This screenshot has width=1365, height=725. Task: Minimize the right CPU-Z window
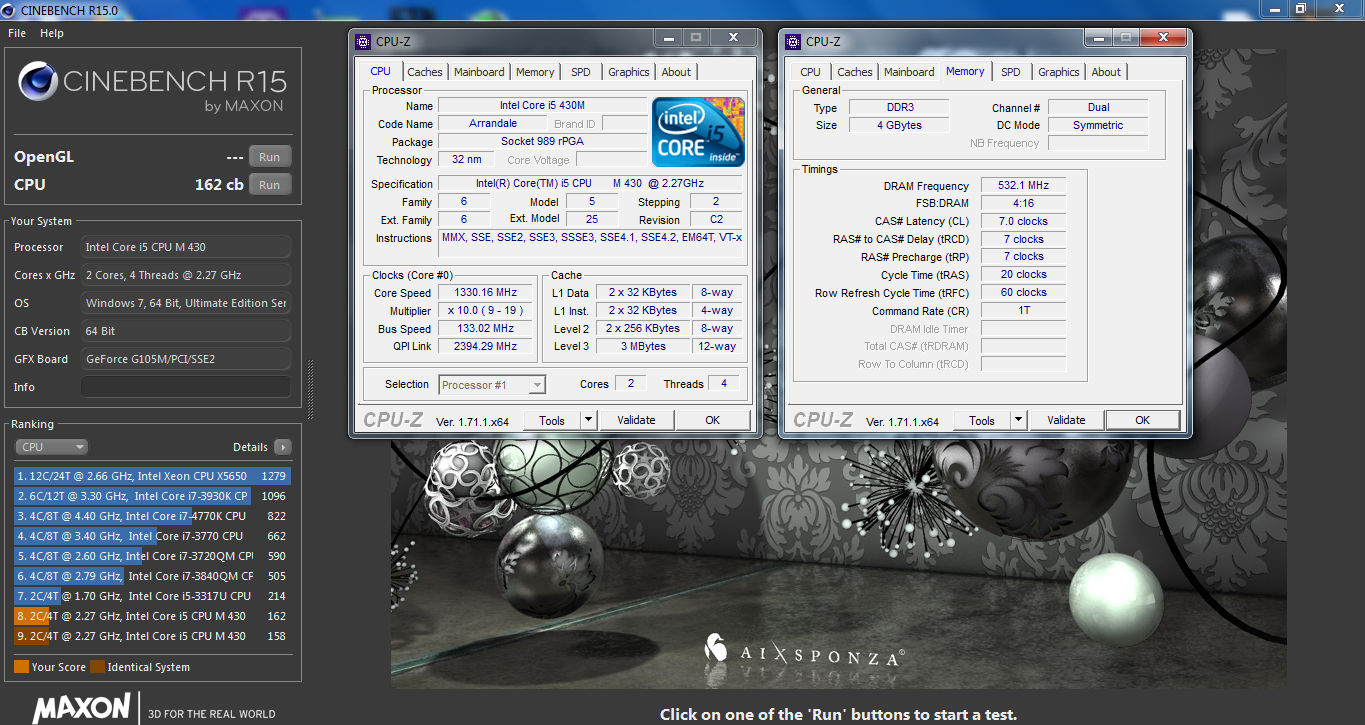coord(1098,37)
